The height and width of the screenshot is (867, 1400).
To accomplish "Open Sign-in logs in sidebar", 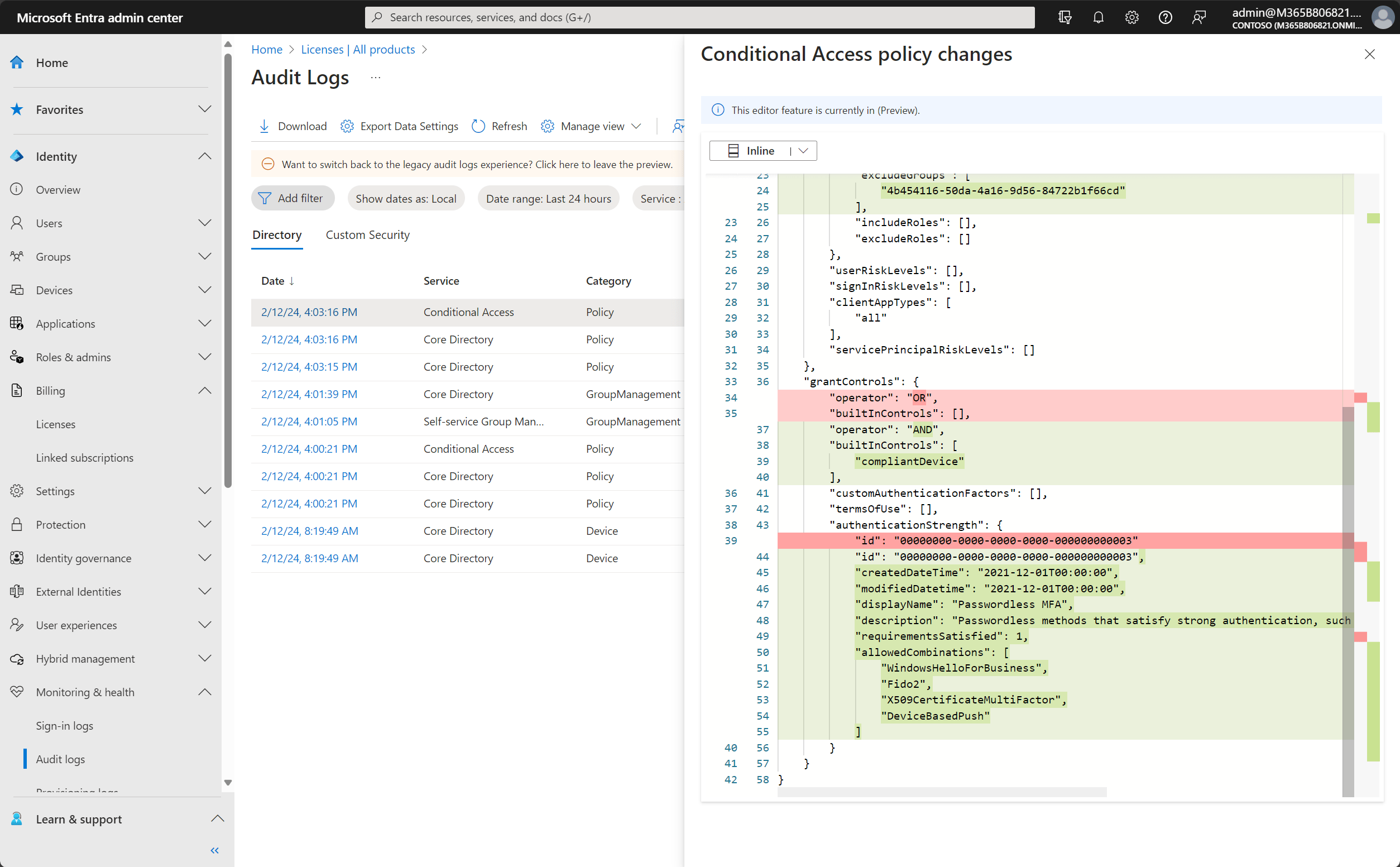I will [x=65, y=725].
